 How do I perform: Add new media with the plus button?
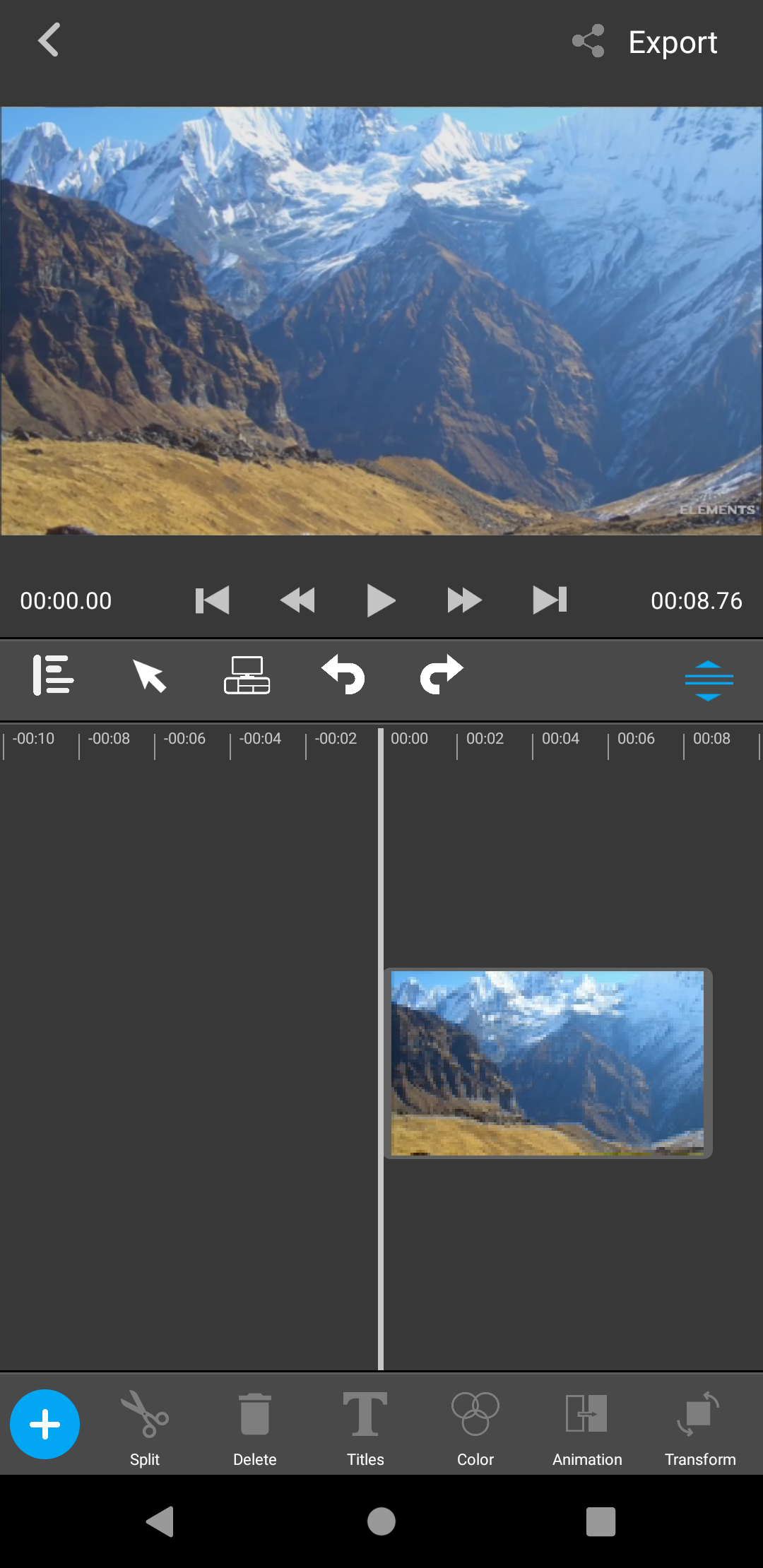click(x=45, y=1424)
